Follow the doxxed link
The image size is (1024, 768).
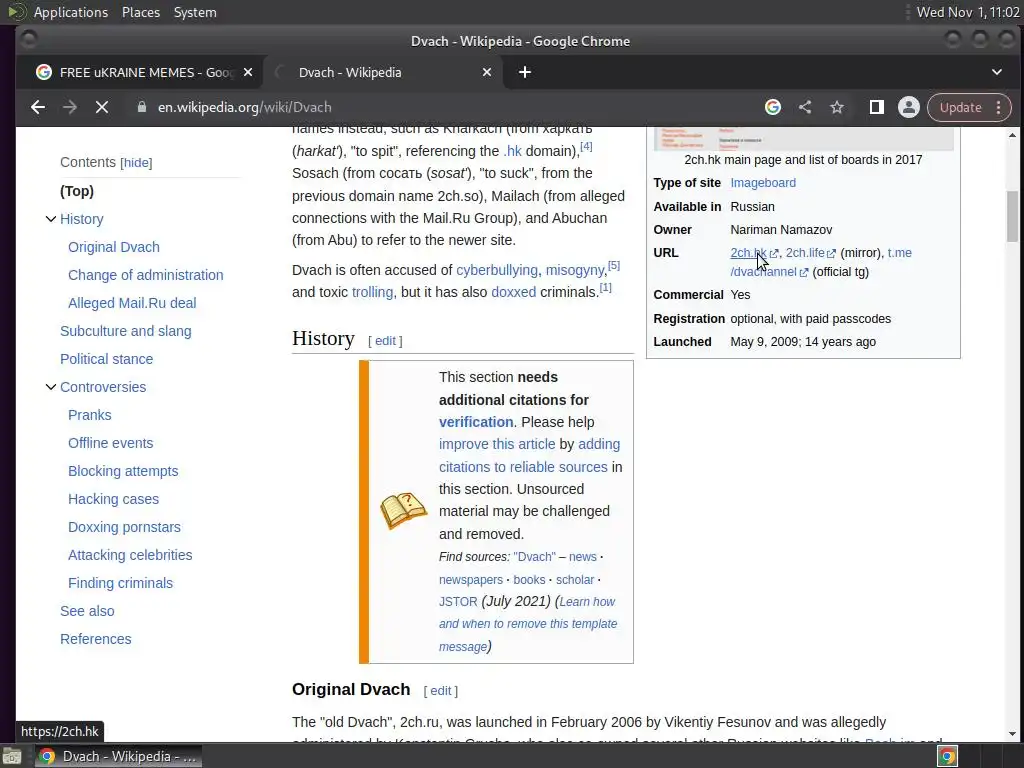[513, 292]
